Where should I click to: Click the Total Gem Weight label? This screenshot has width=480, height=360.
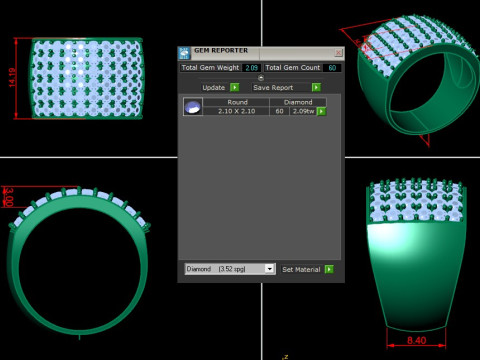210,68
